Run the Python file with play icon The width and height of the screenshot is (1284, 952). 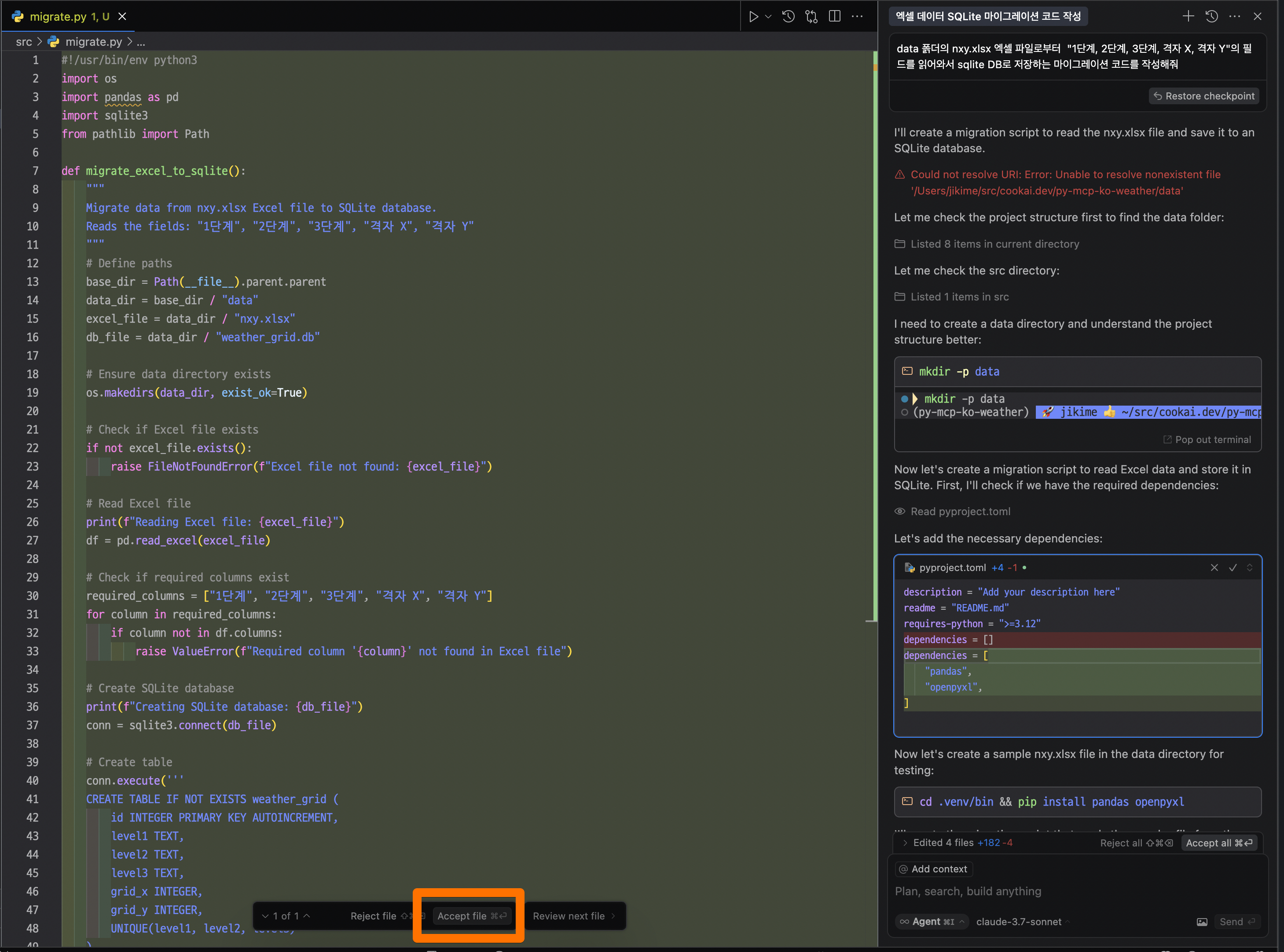(753, 17)
